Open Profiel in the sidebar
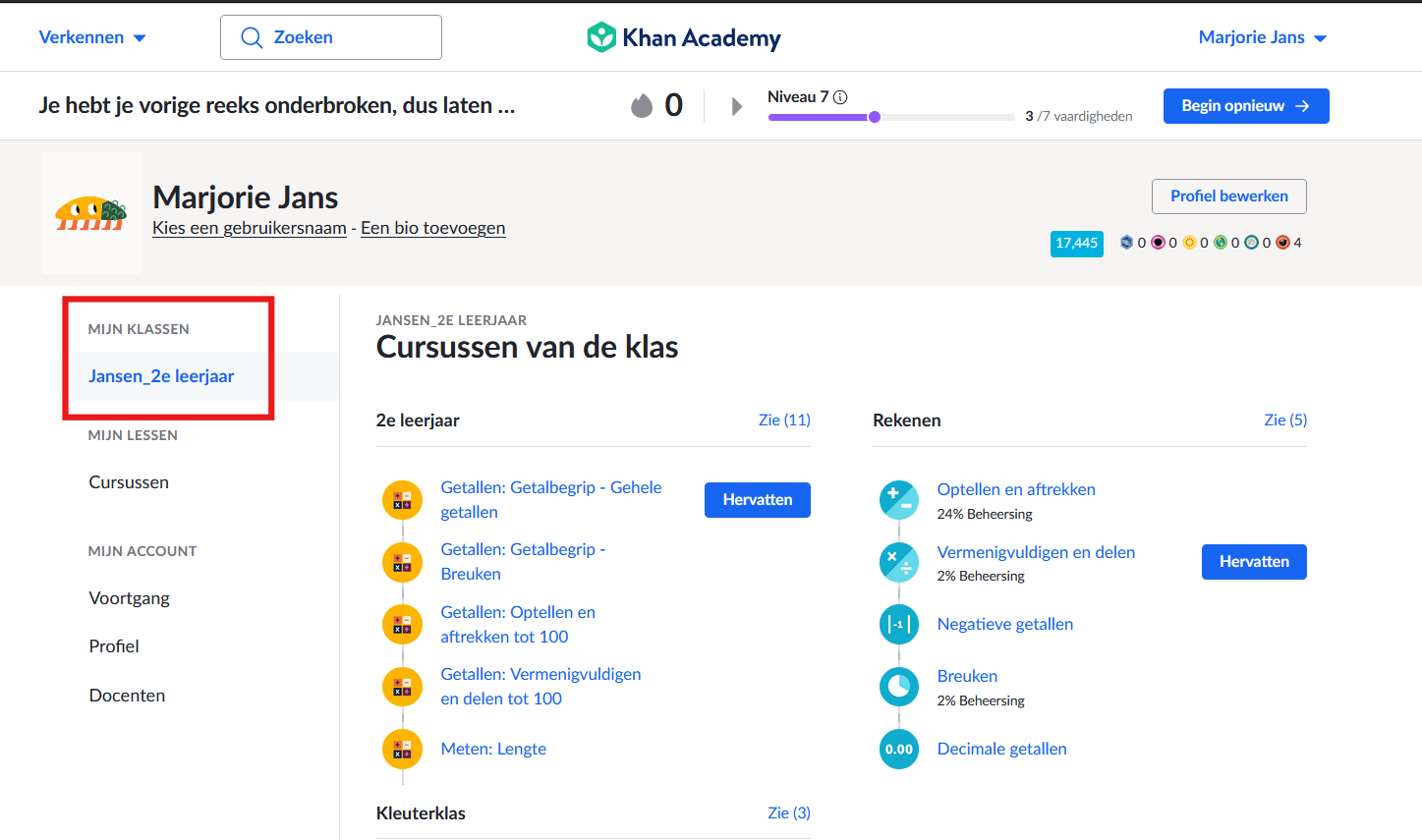The width and height of the screenshot is (1422, 840). click(114, 646)
